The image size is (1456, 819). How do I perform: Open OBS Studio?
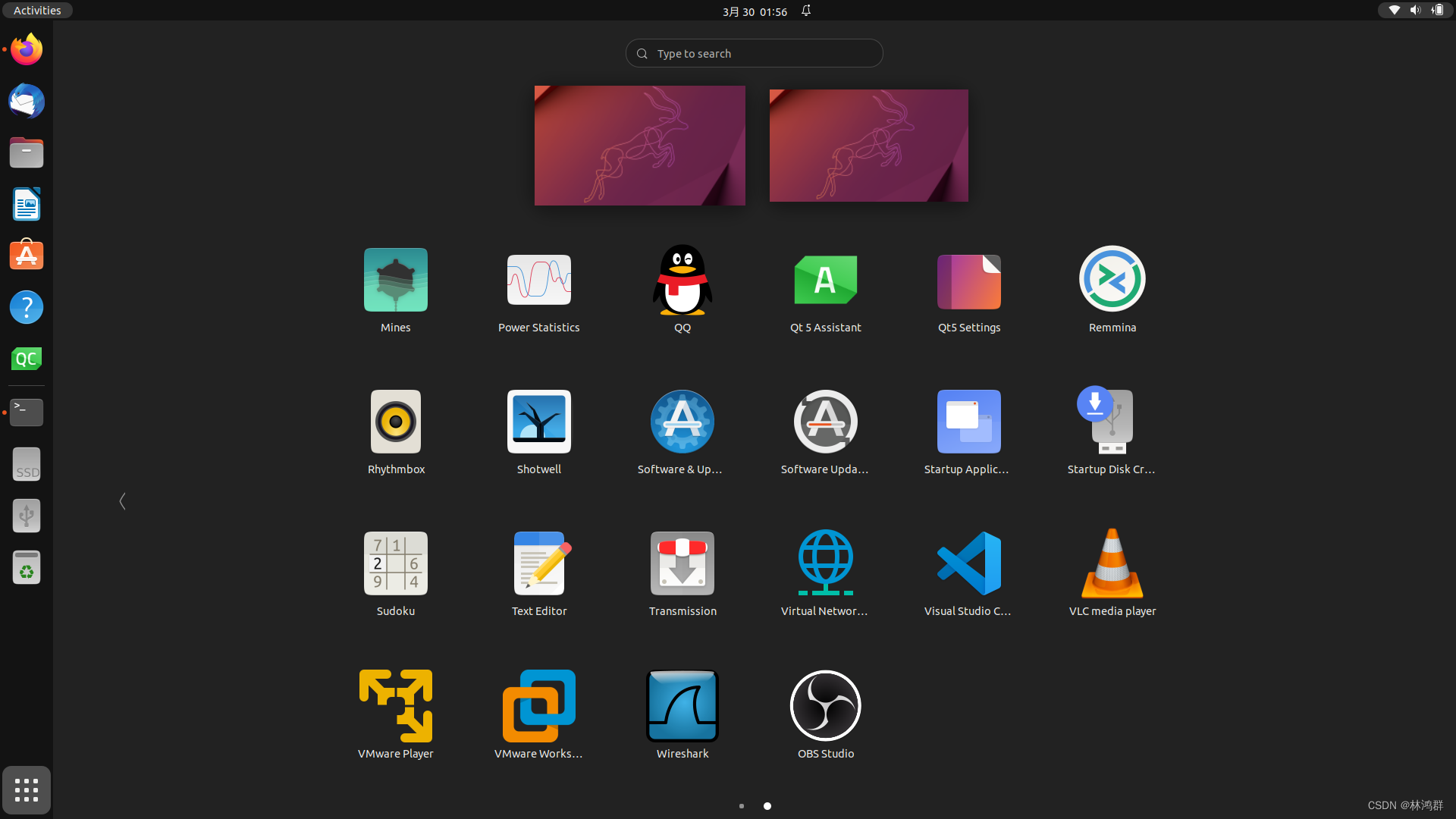(x=825, y=716)
